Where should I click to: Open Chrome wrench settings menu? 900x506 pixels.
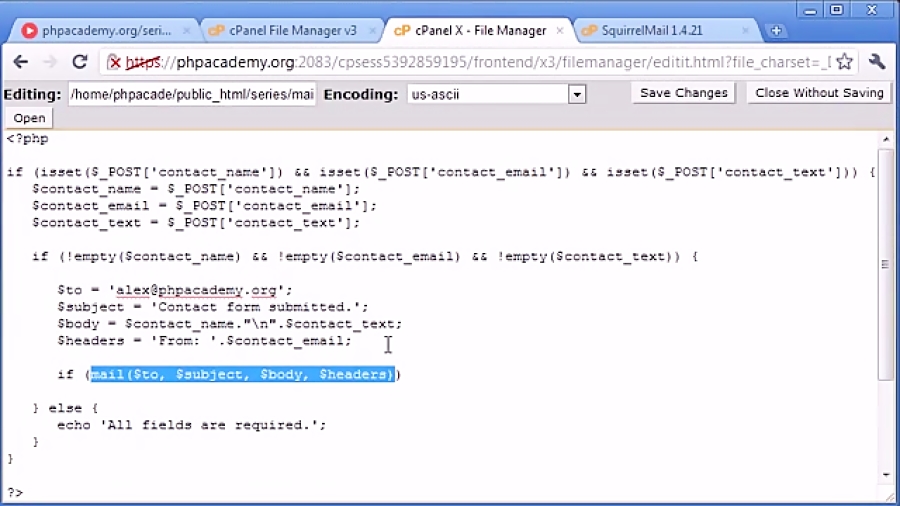pos(876,61)
